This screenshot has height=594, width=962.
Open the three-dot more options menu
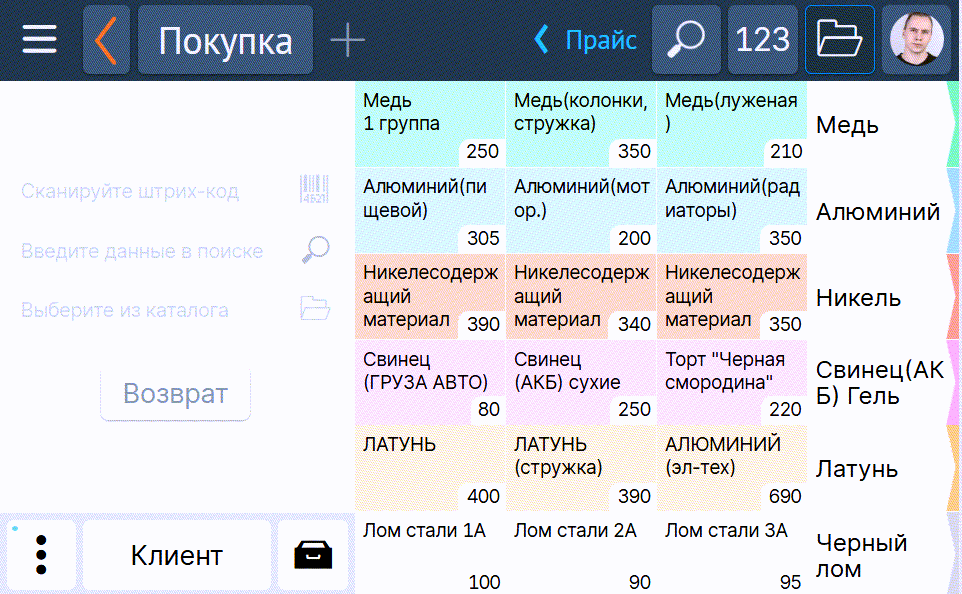(41, 555)
